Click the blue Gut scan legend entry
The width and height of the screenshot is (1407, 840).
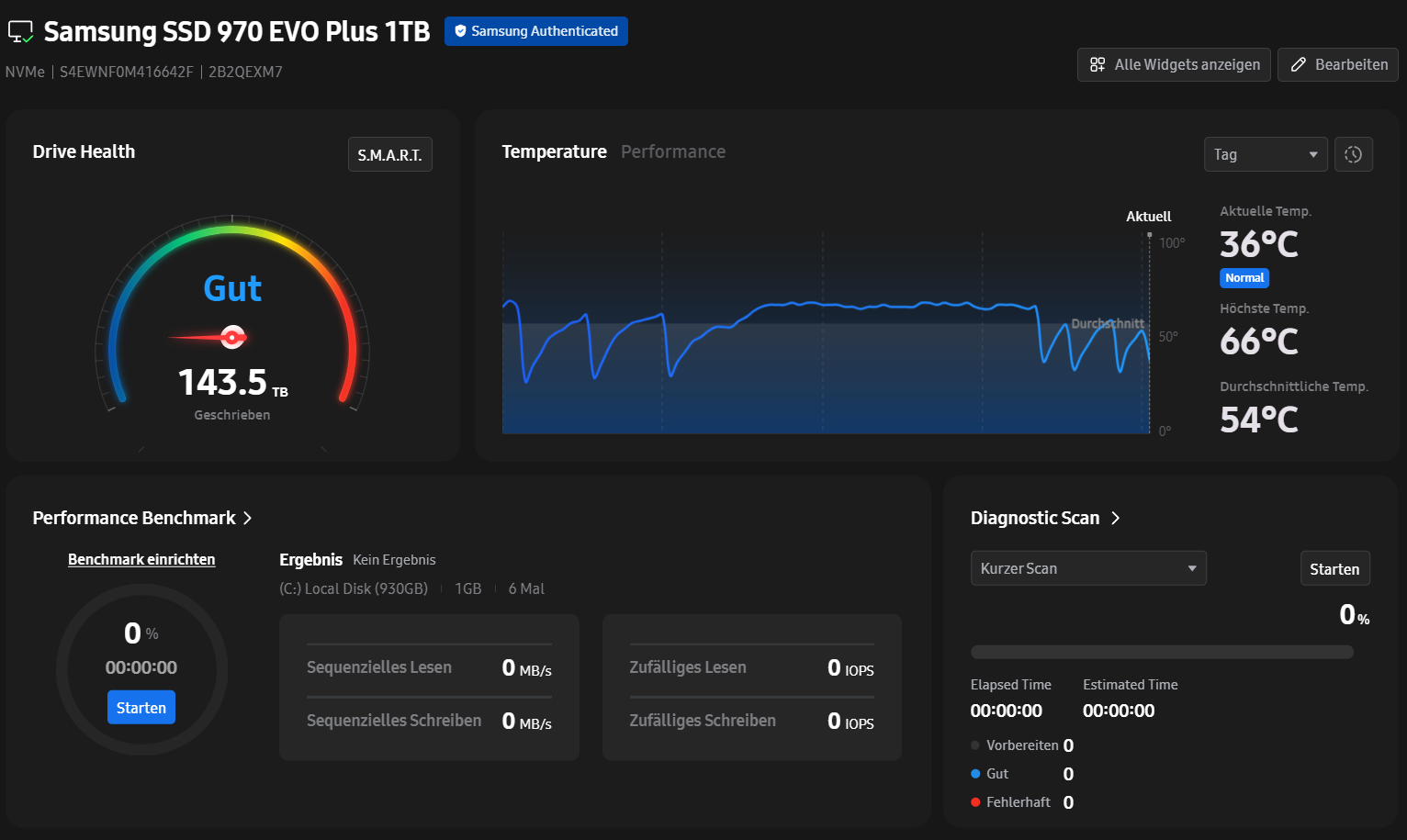1022,774
